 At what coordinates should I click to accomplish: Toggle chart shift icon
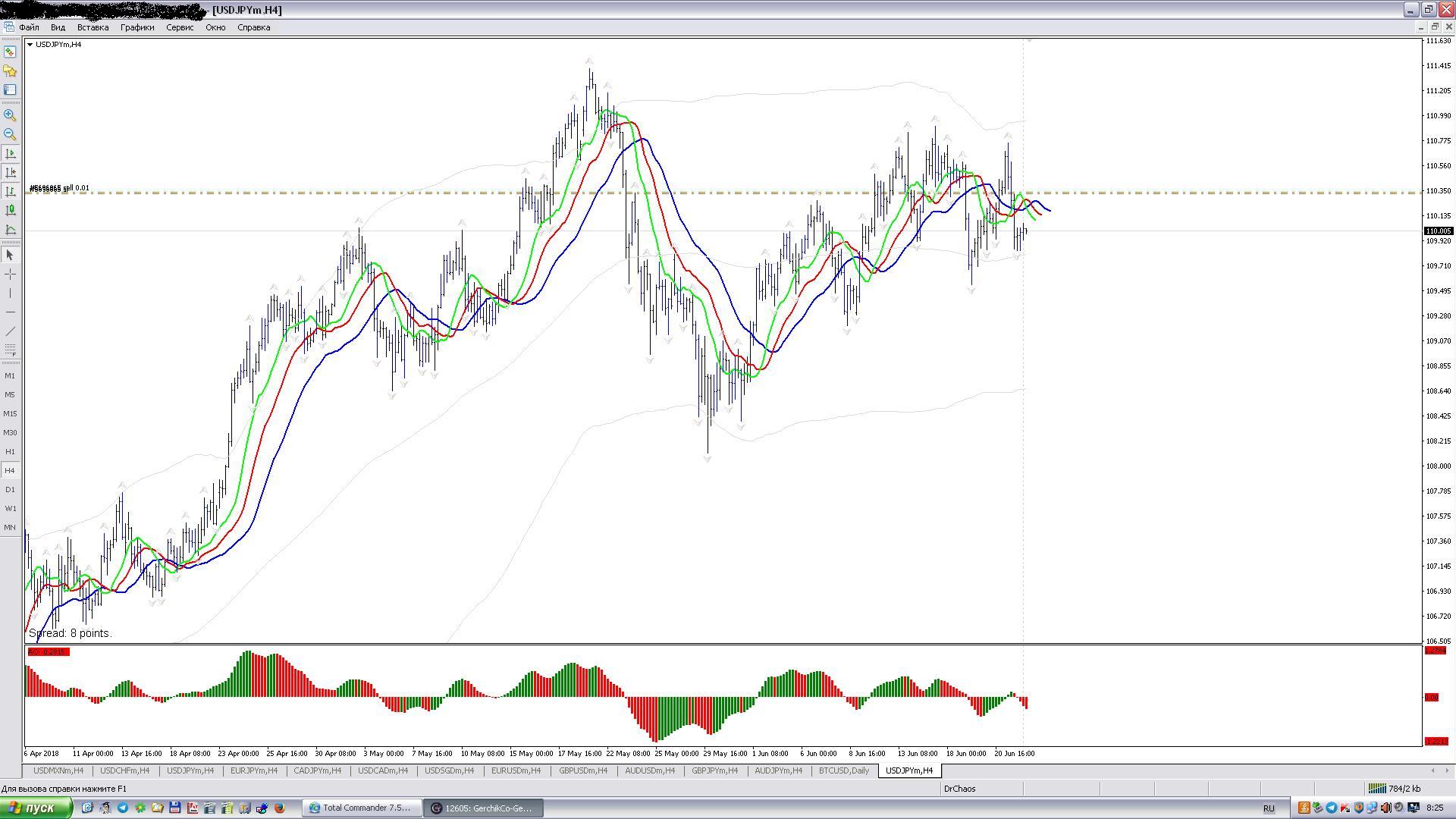click(x=10, y=172)
